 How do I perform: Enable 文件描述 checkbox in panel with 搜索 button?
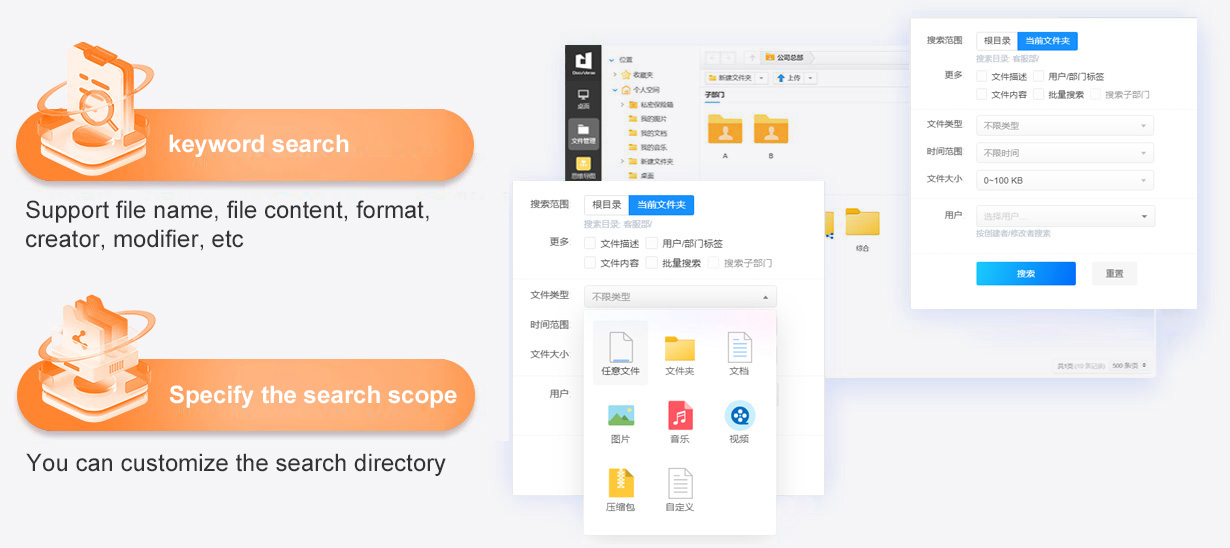click(x=982, y=76)
